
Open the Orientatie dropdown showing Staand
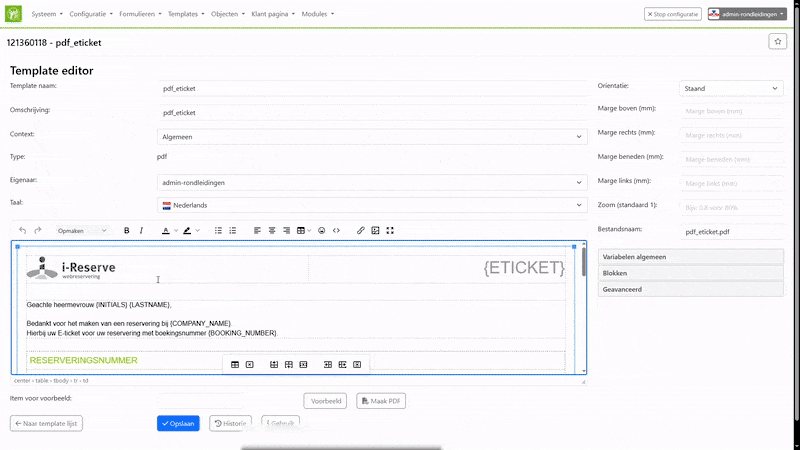point(730,88)
